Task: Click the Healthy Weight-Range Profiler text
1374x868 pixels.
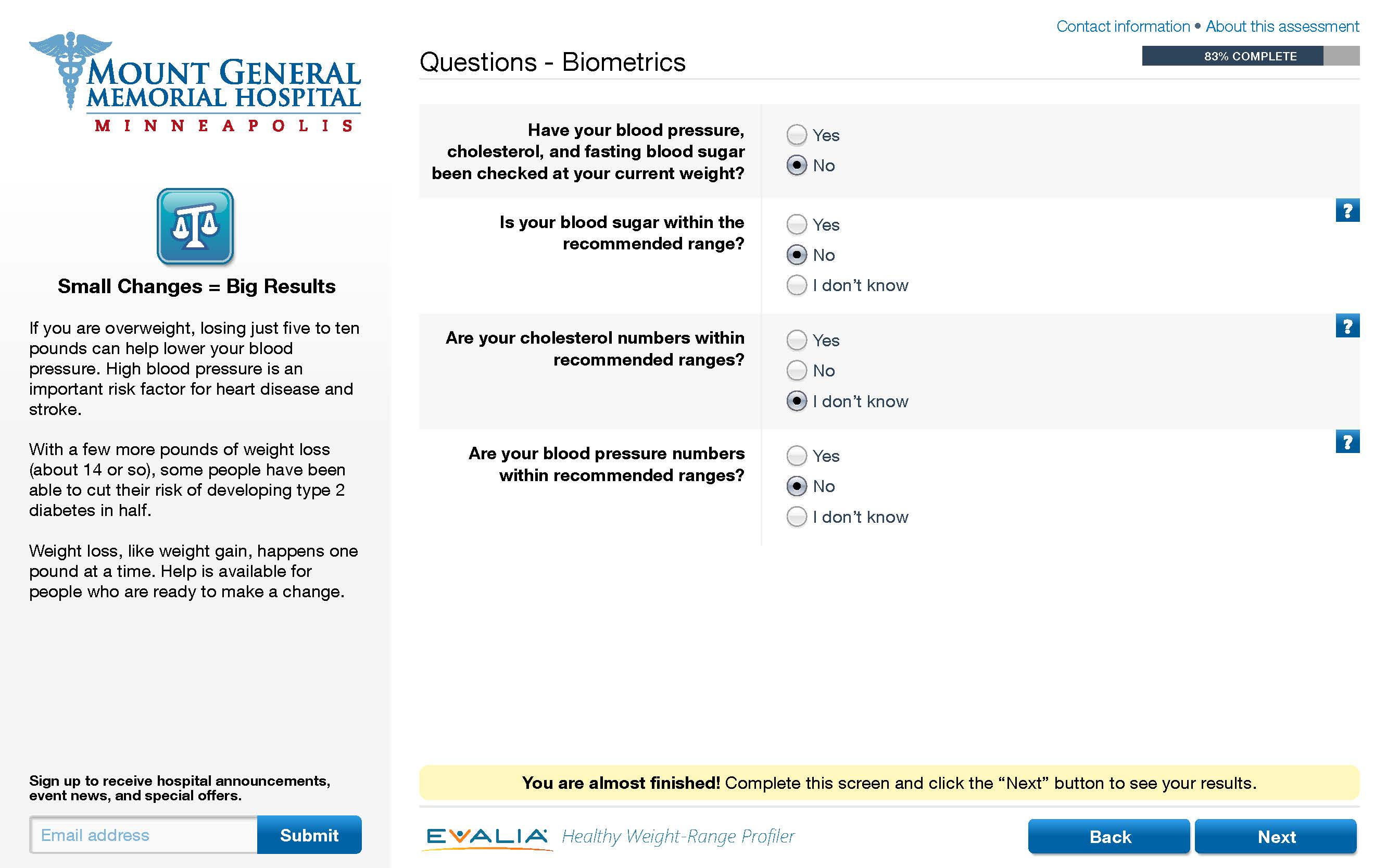Action: pyautogui.click(x=678, y=837)
